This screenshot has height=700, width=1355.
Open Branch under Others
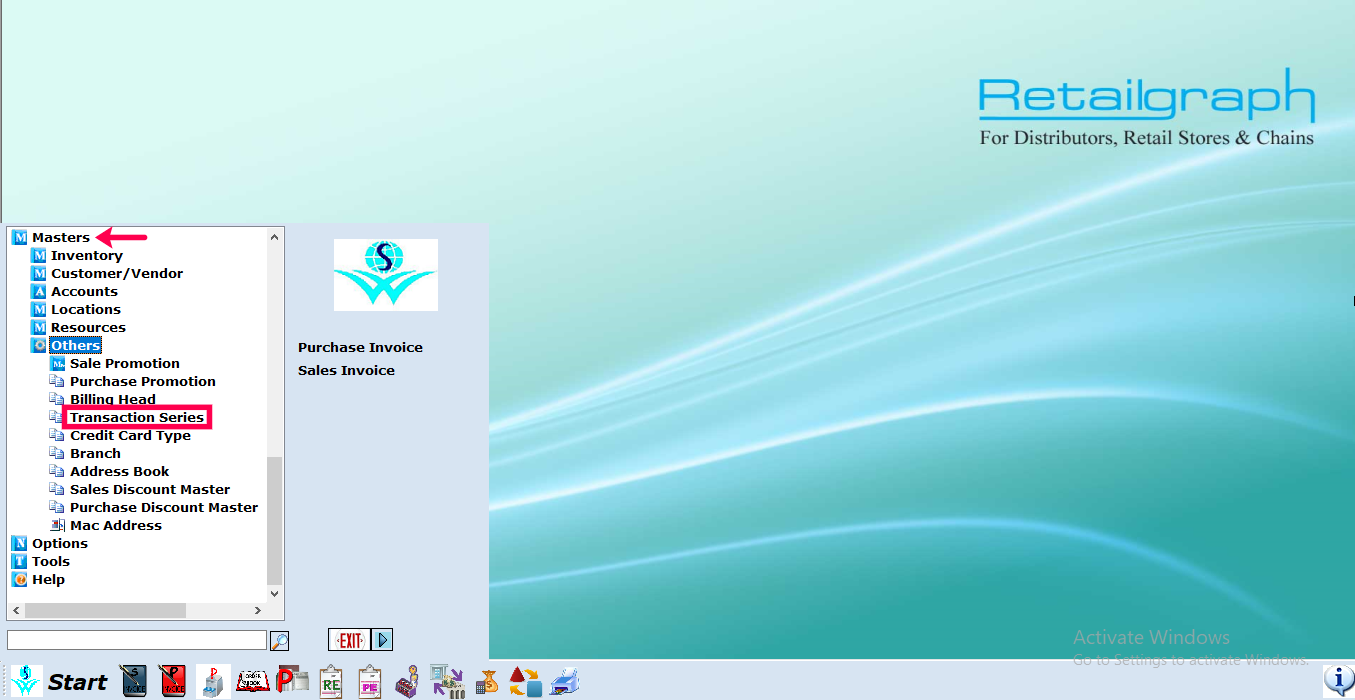[x=95, y=454]
